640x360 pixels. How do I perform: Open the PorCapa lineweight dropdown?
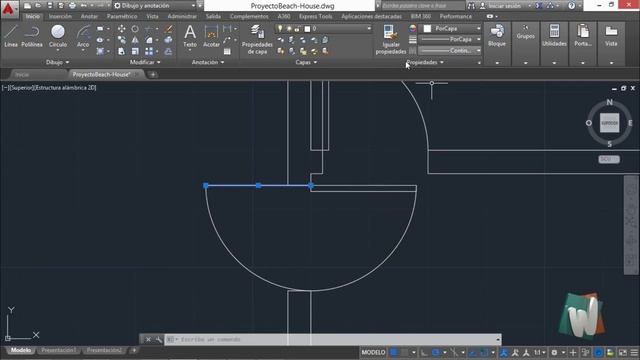point(451,40)
